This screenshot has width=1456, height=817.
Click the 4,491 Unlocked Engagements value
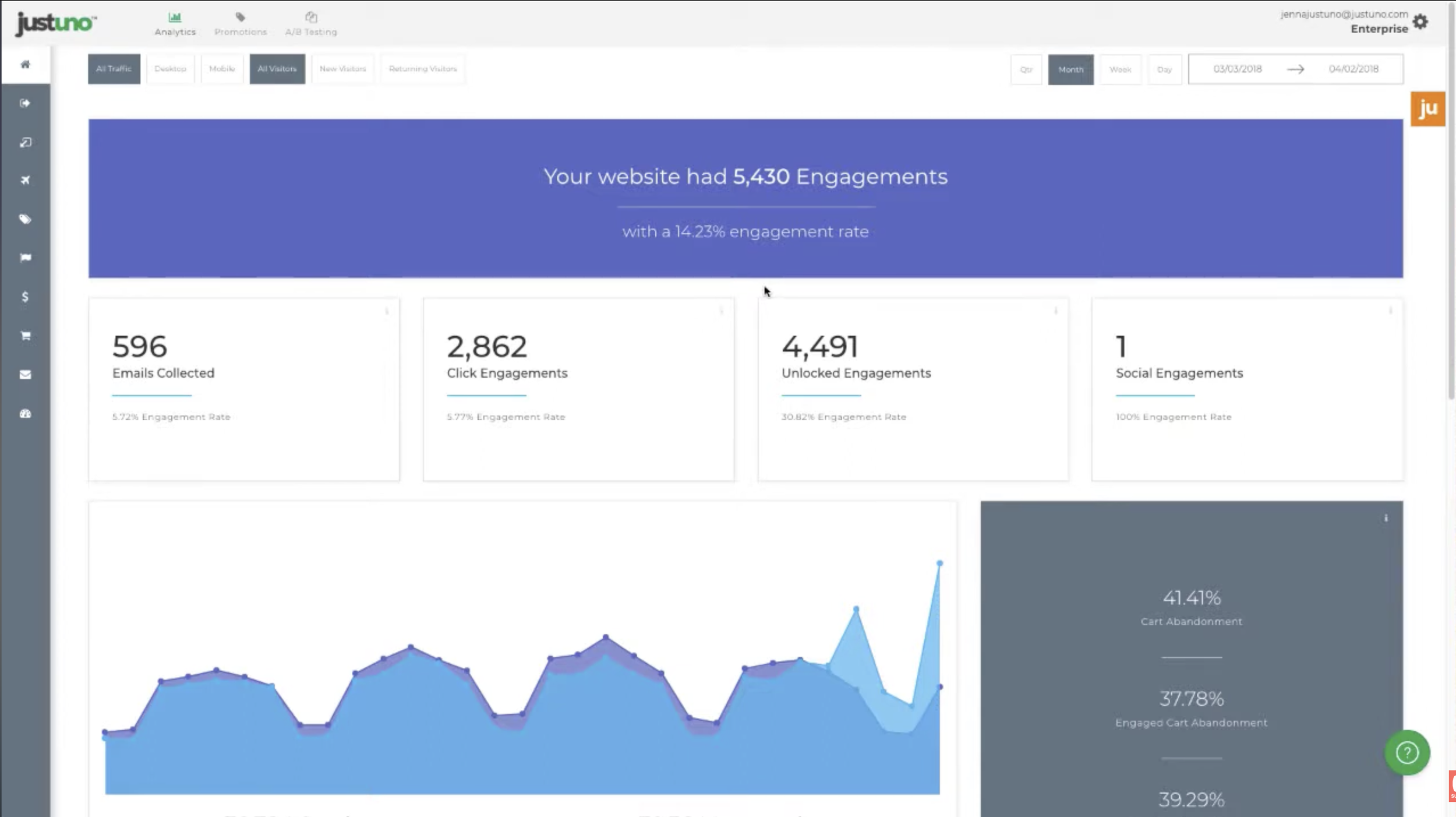click(820, 346)
